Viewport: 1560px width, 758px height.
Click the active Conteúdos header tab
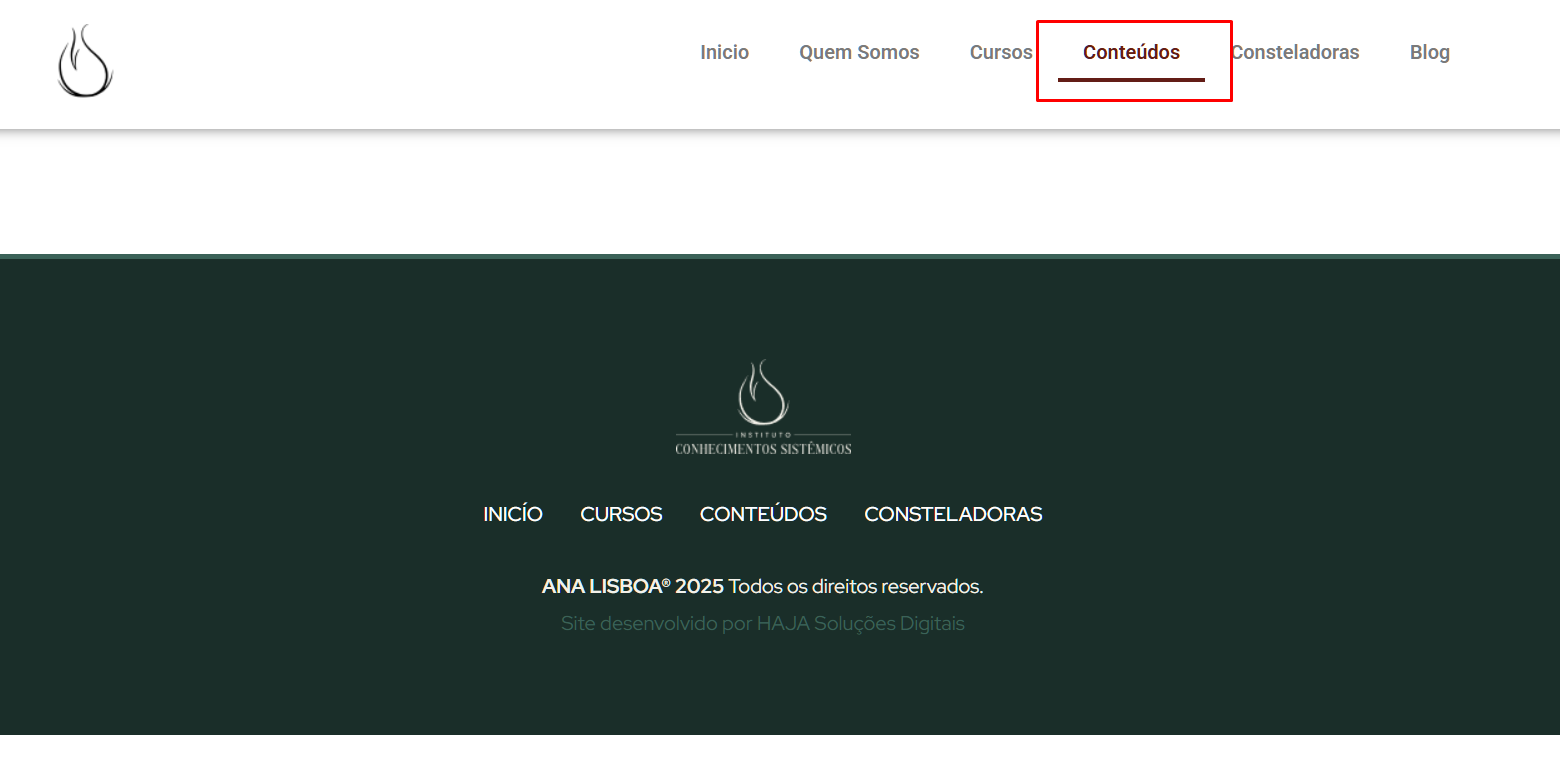click(1131, 52)
